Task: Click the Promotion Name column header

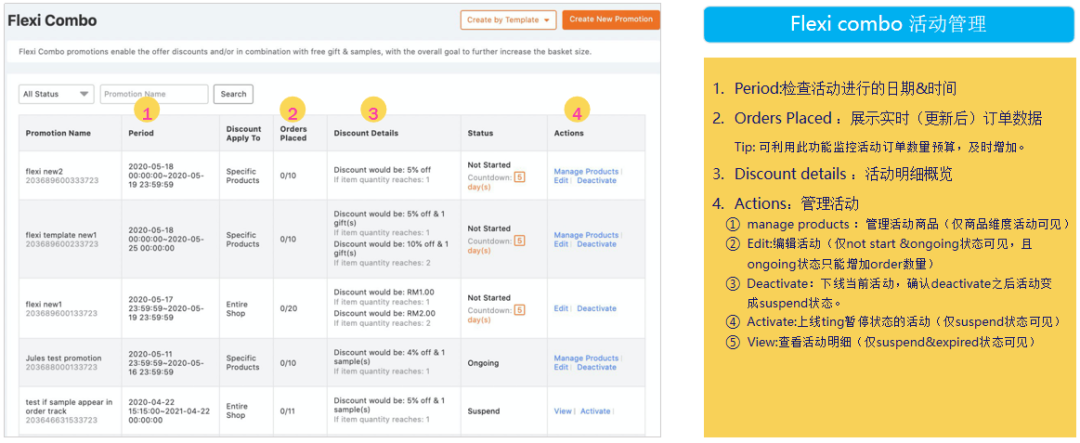Action: coord(58,133)
